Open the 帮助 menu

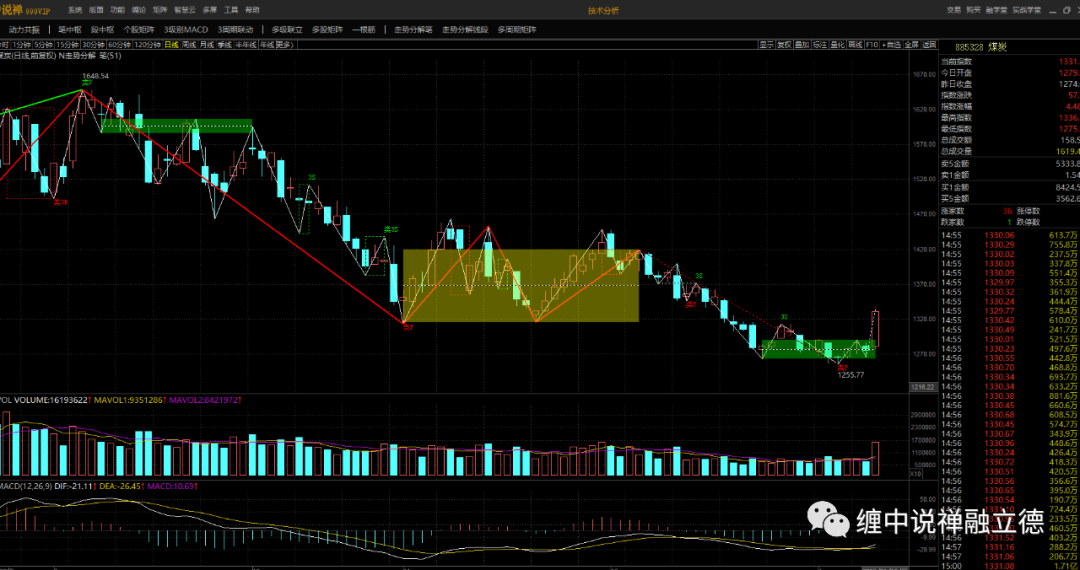pyautogui.click(x=253, y=10)
